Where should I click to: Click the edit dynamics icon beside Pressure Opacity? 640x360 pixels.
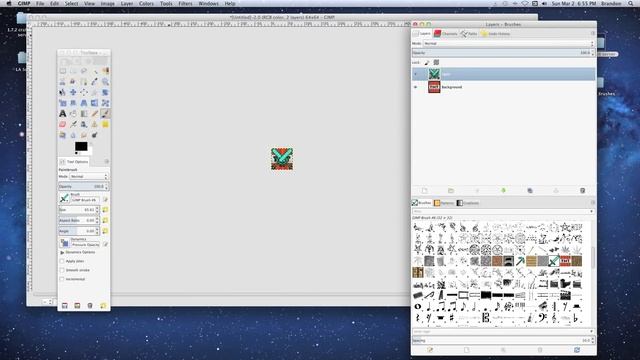pos(105,244)
